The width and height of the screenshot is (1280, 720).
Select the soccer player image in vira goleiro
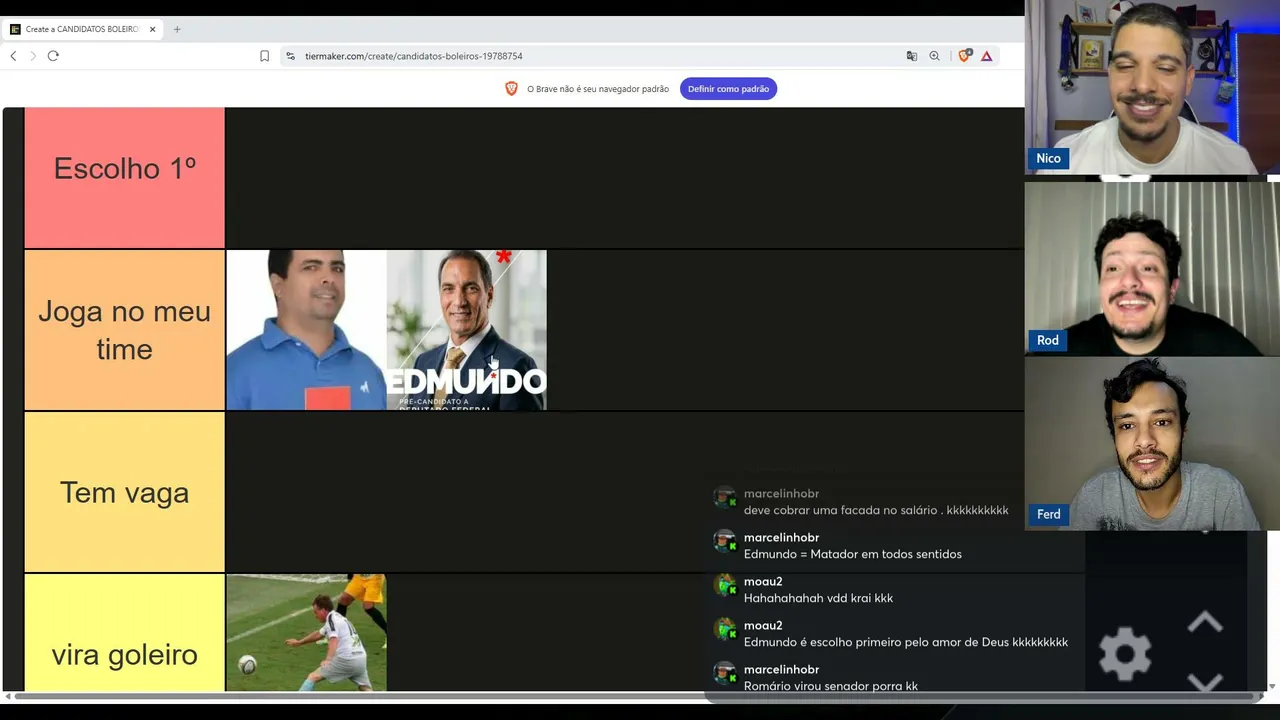tap(306, 633)
